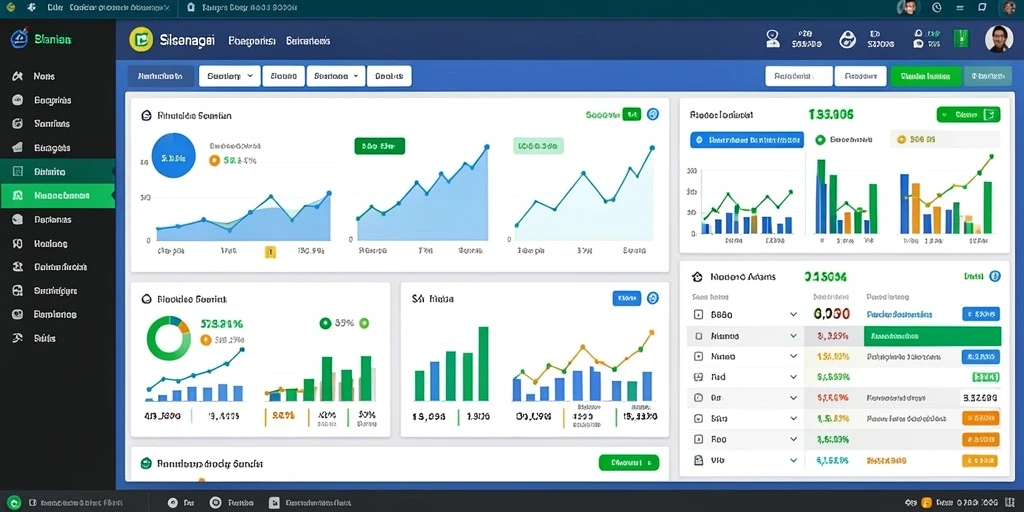Image resolution: width=1024 pixels, height=512 pixels.
Task: Click the document icon in the top tab
Action: (x=191, y=7)
